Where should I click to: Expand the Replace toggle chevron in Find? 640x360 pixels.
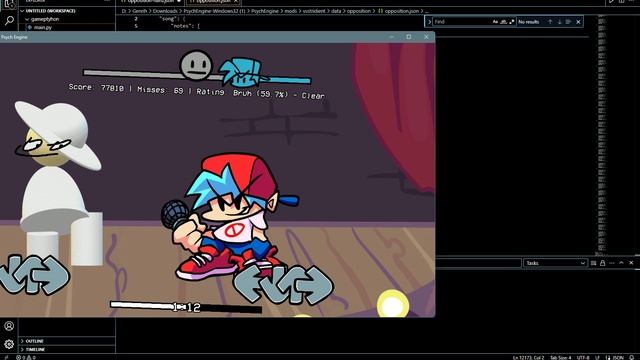click(x=429, y=22)
